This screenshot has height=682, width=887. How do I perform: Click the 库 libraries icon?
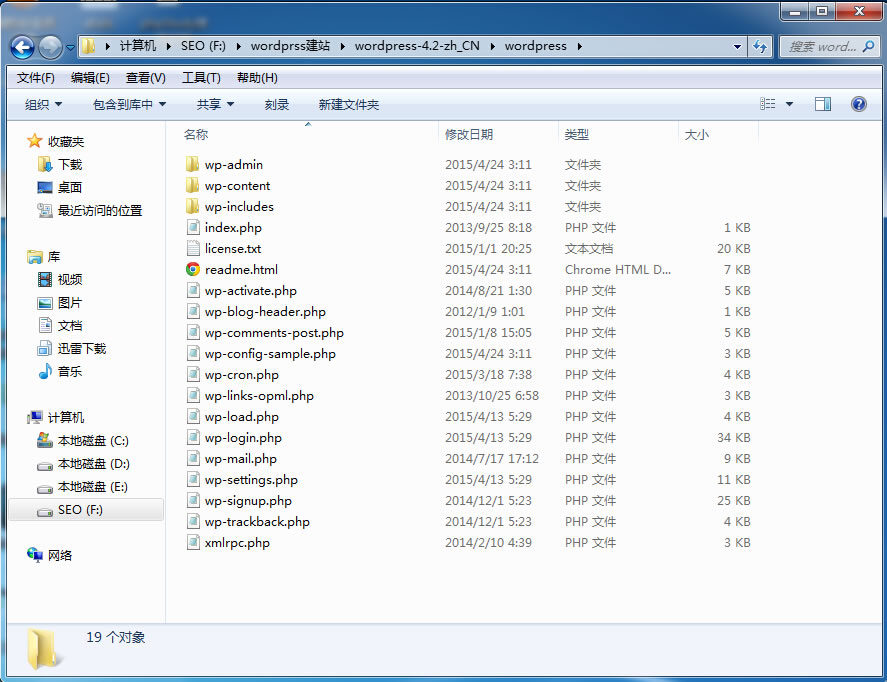tap(35, 257)
